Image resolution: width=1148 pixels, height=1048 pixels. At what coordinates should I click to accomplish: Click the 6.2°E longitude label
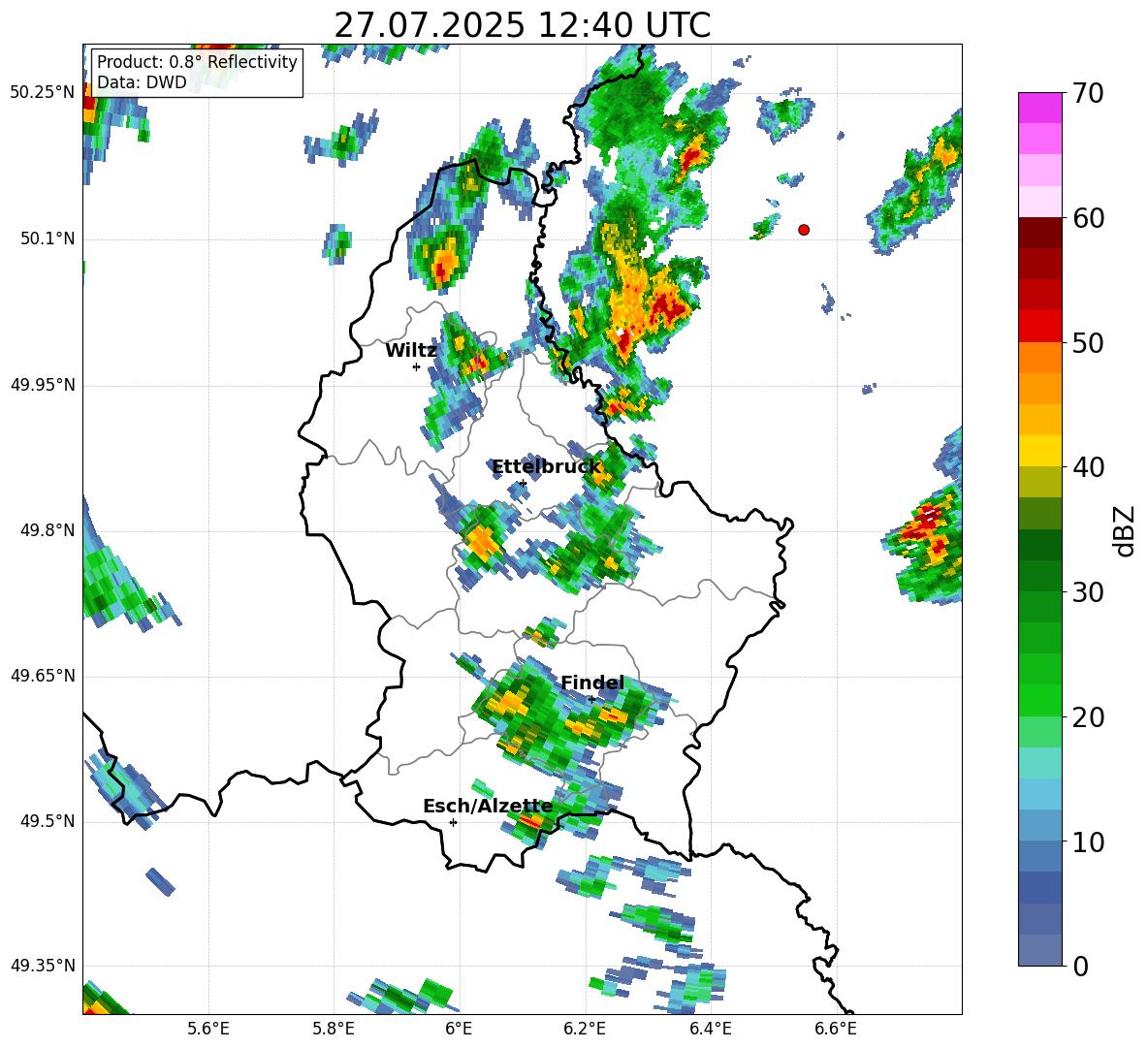point(585,1029)
